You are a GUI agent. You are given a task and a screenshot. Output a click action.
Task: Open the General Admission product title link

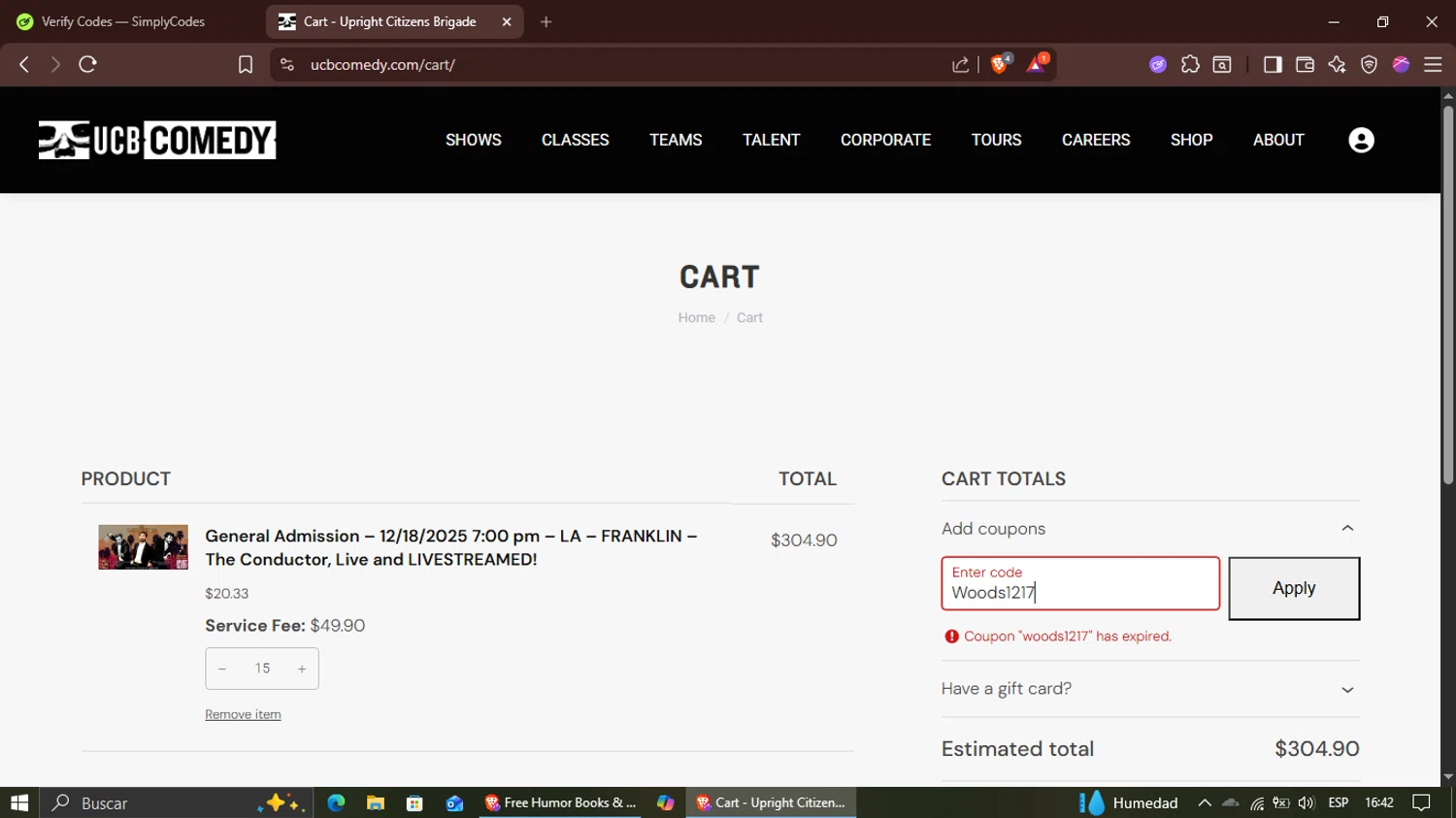coord(451,547)
